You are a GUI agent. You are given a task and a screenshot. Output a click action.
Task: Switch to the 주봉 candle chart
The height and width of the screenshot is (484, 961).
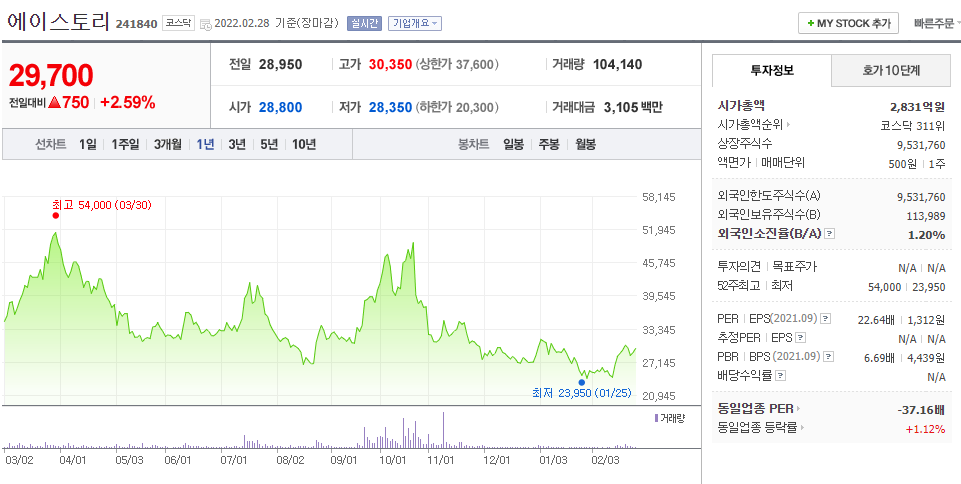[x=549, y=145]
